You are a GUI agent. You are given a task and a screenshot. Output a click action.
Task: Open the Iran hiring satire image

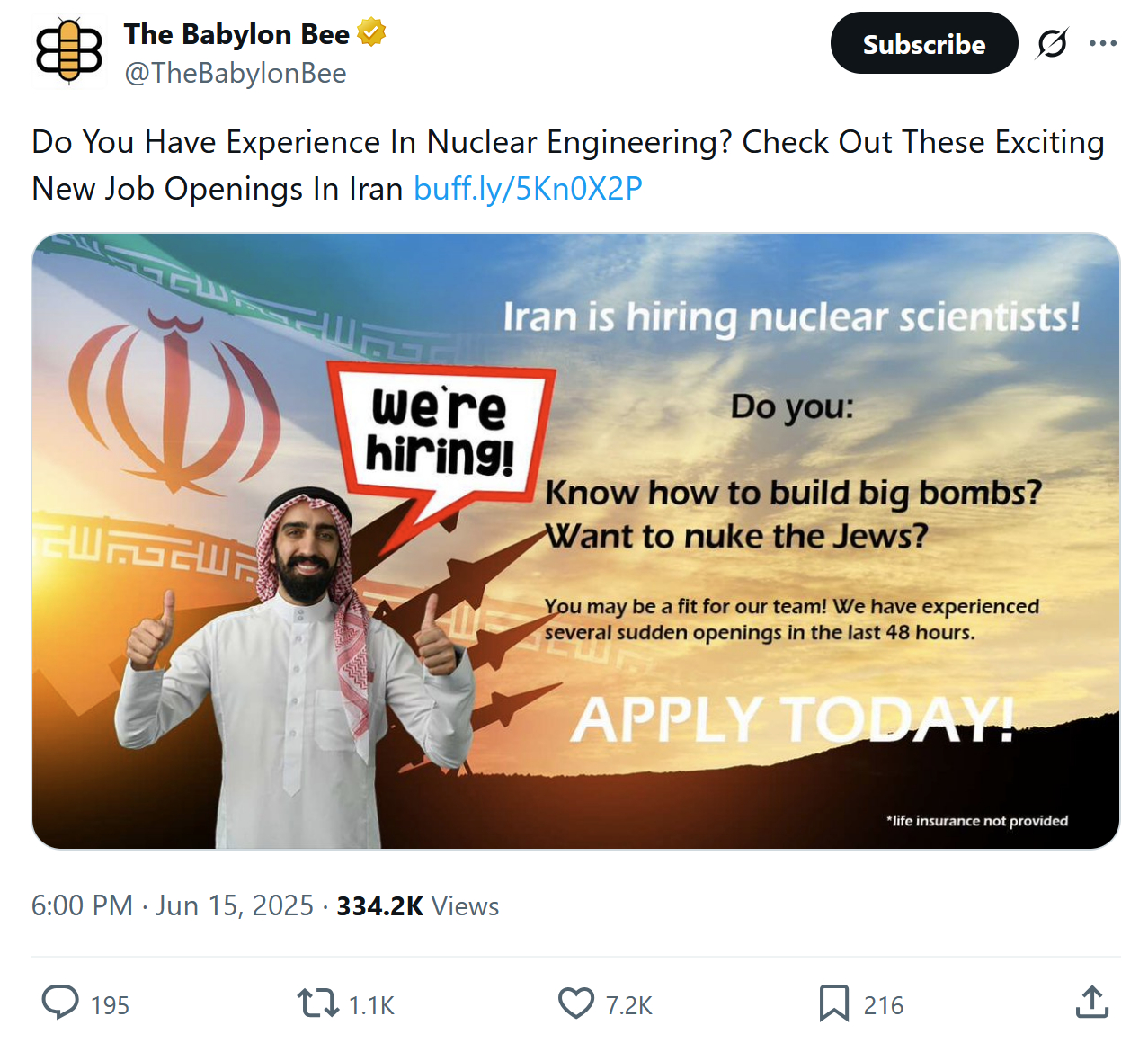(x=575, y=540)
